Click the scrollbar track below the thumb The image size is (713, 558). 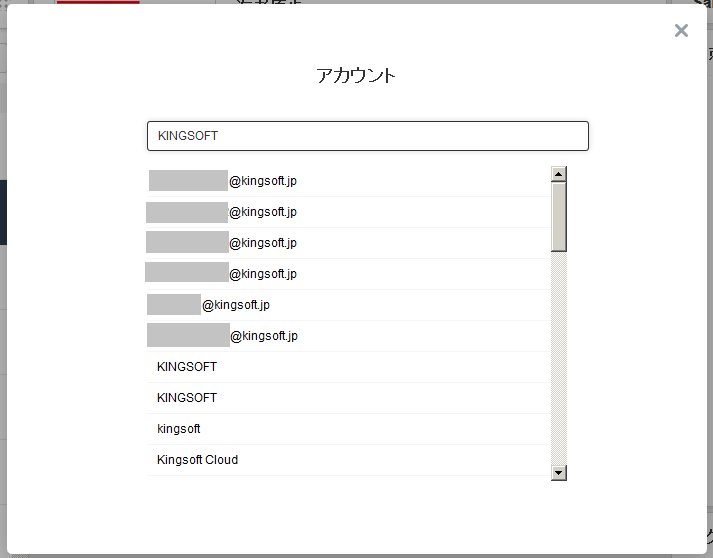[x=559, y=360]
